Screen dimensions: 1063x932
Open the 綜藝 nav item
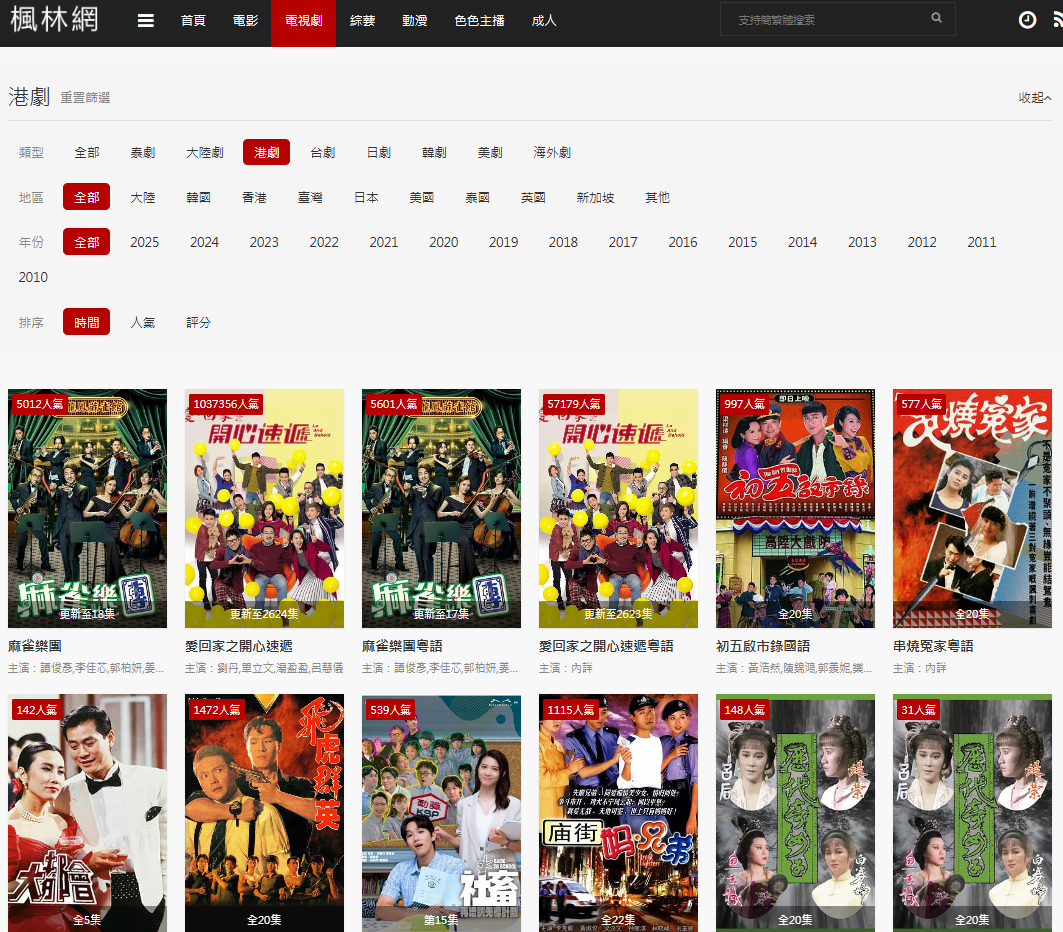click(x=363, y=20)
